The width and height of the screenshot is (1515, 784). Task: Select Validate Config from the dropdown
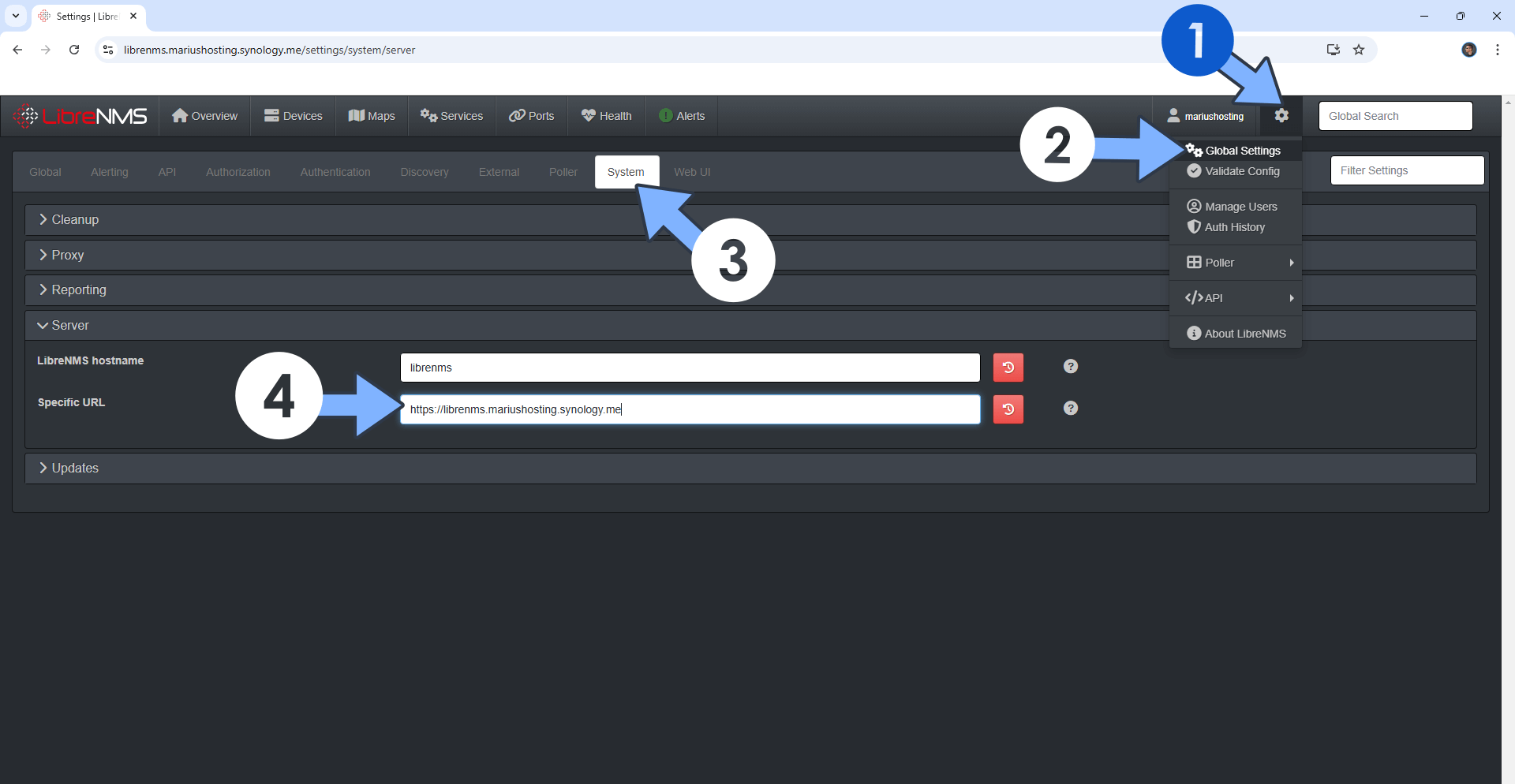[x=1235, y=171]
